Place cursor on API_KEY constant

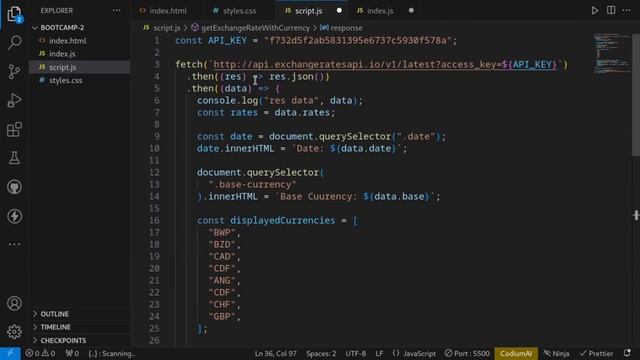[x=227, y=40]
